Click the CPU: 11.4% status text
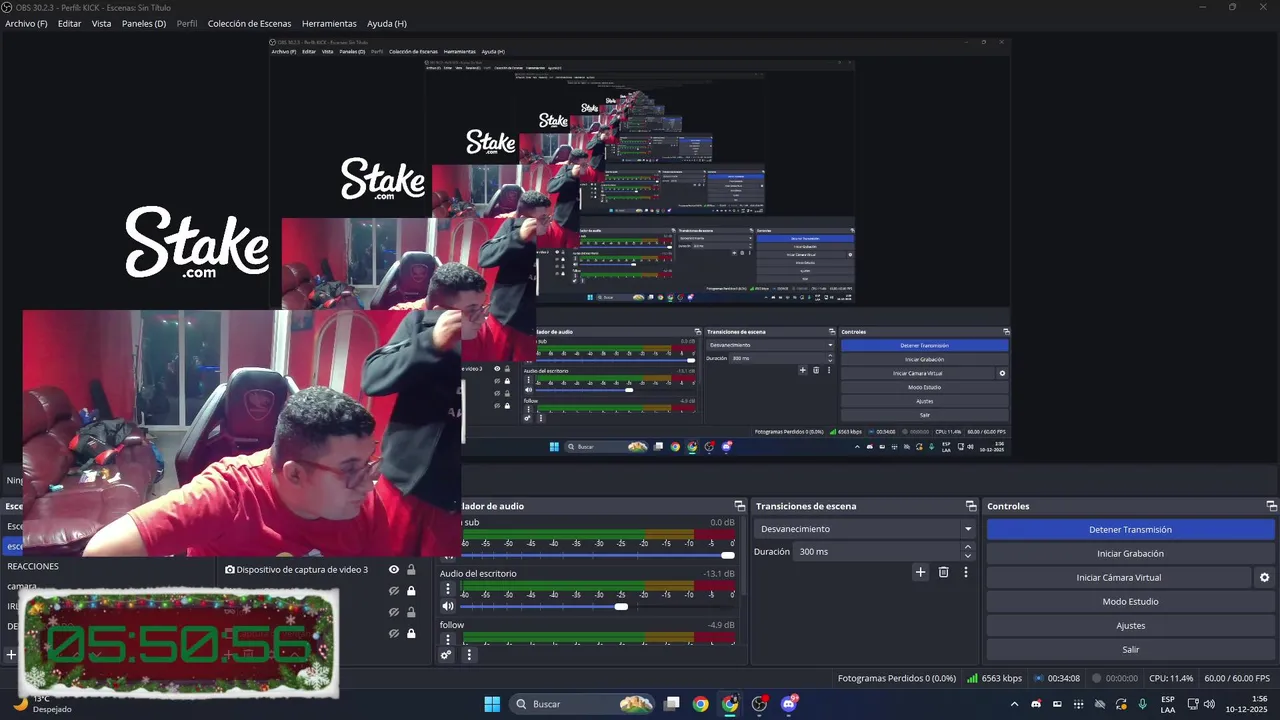This screenshot has width=1280, height=720. tap(1171, 678)
